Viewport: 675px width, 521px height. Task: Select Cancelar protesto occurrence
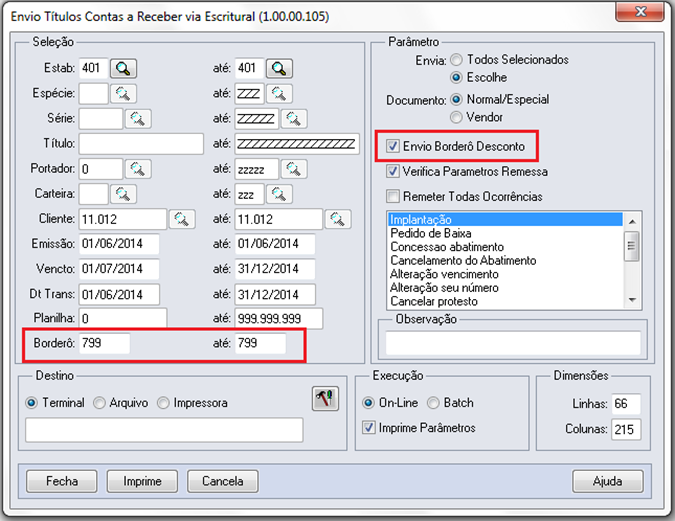tap(505, 301)
